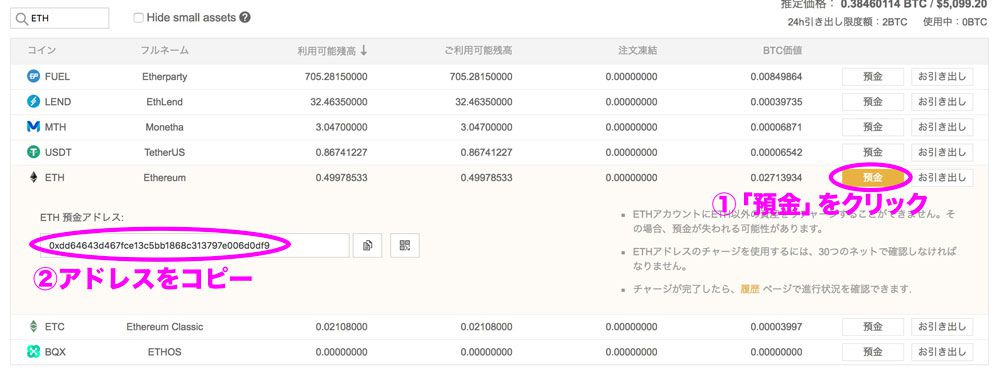
Task: Click the コイン column header
Action: coord(42,50)
